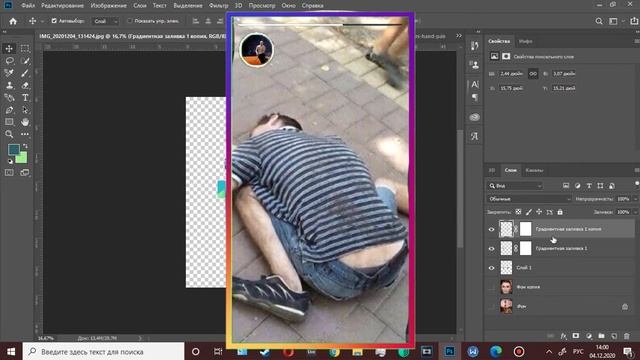Click the screen mode icon
The image size is (640, 360).
pyautogui.click(x=25, y=173)
